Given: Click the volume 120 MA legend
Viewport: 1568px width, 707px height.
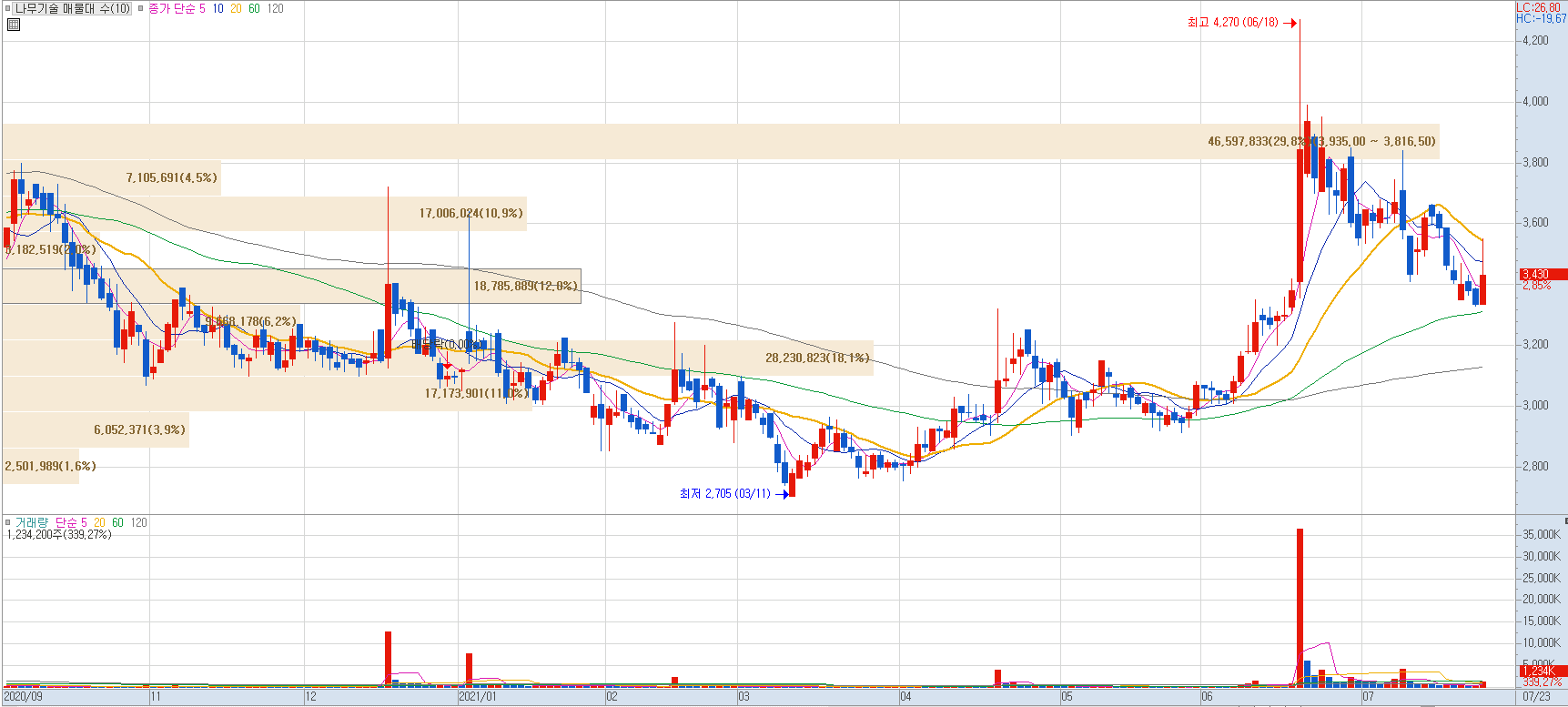Looking at the screenshot, I should tap(138, 522).
